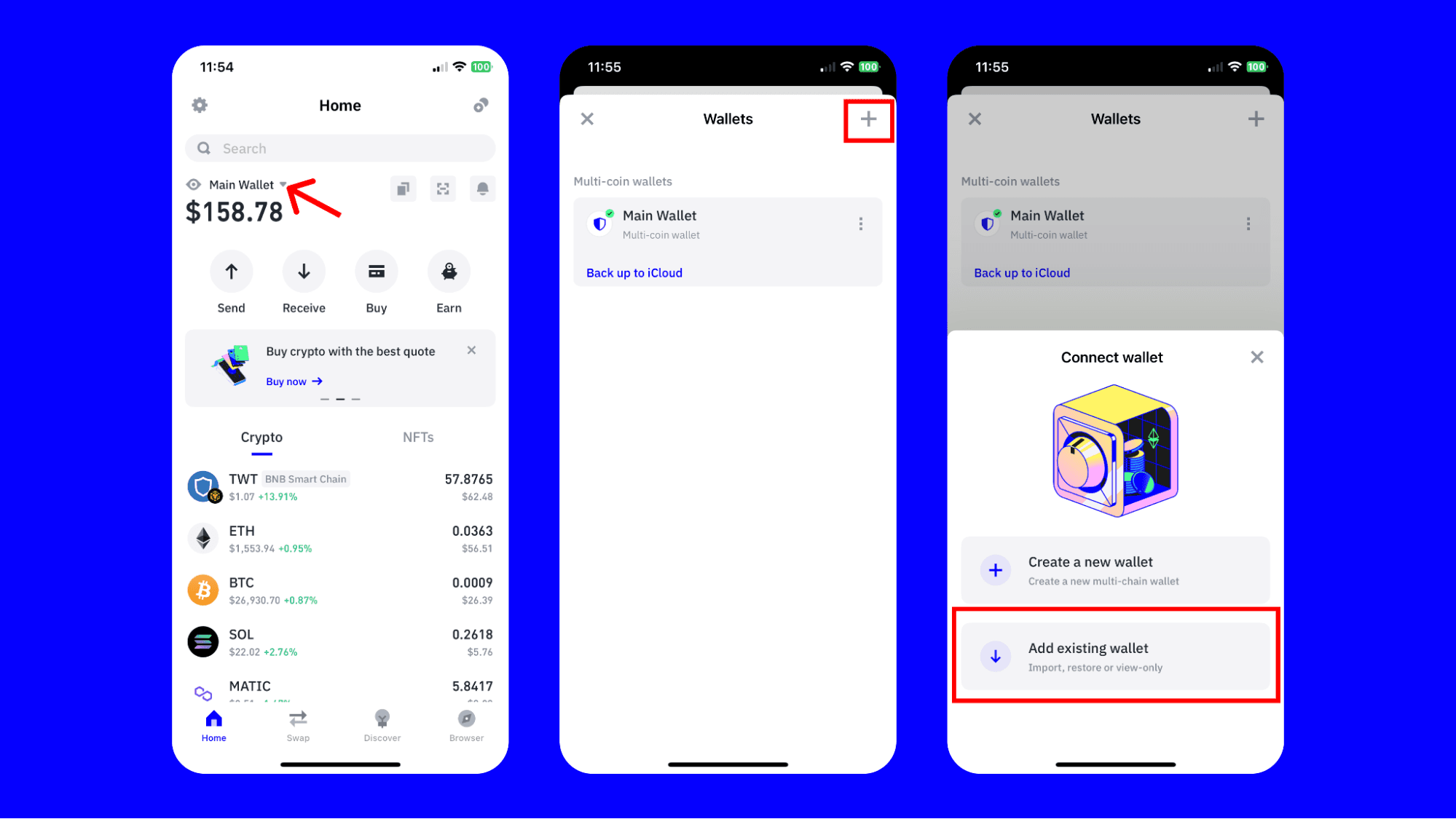
Task: Tap Back up to iCloud link
Action: tap(634, 272)
